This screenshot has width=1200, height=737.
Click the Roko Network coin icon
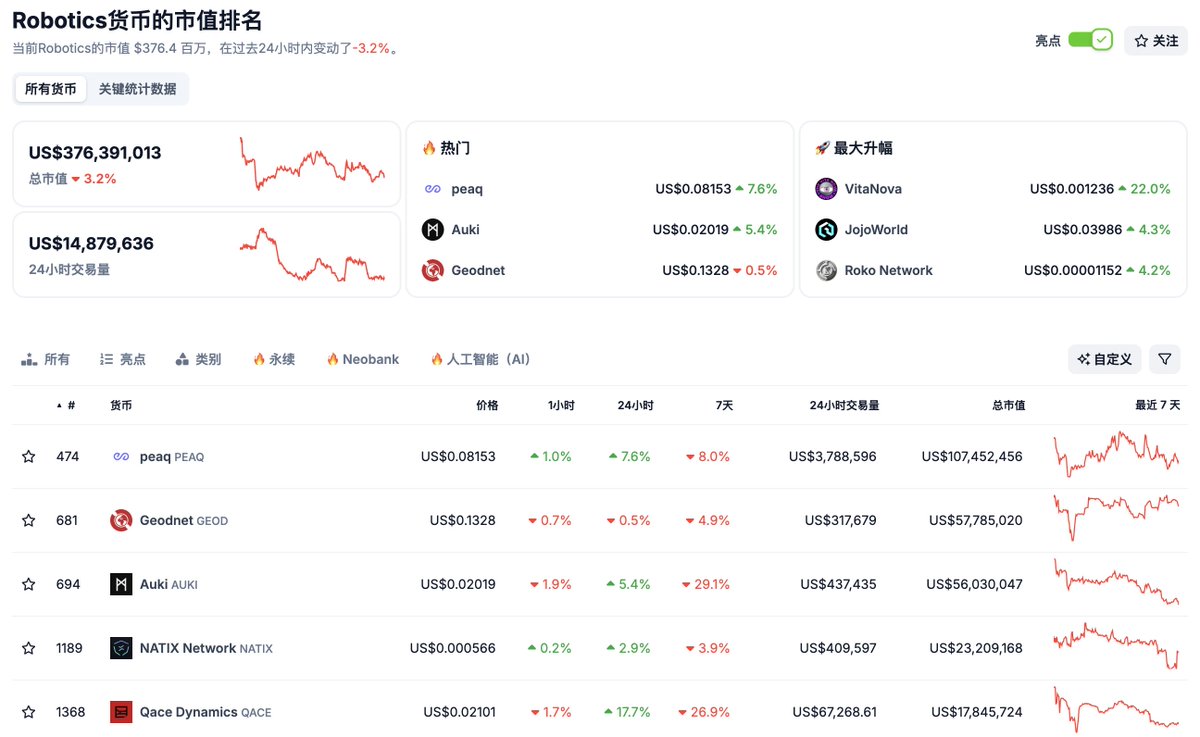(826, 271)
